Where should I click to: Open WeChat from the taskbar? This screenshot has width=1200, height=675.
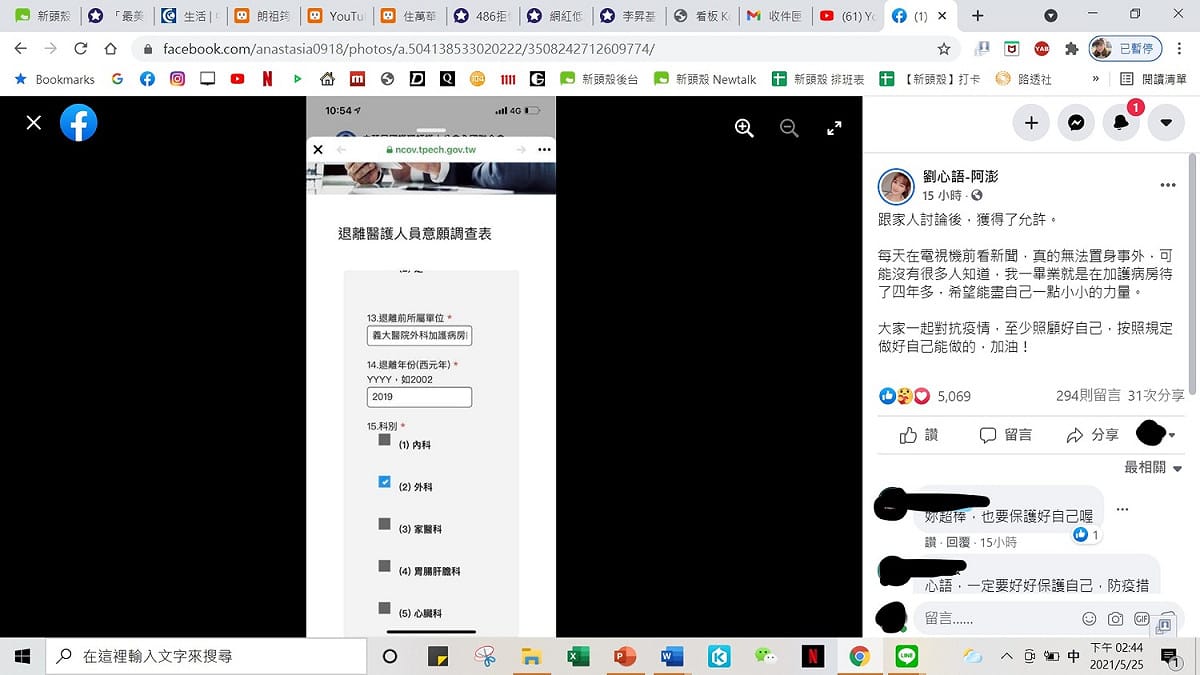coord(765,656)
